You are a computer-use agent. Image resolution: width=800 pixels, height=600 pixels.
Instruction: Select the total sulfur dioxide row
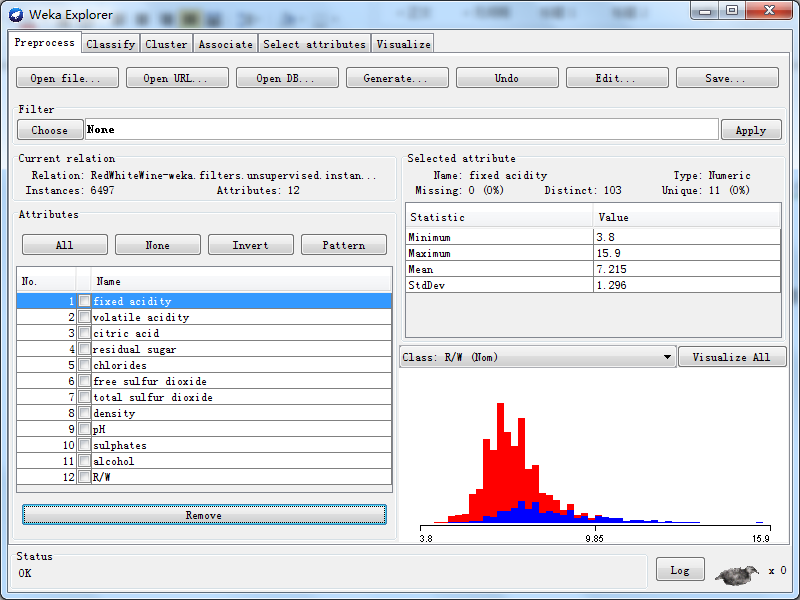(x=204, y=397)
